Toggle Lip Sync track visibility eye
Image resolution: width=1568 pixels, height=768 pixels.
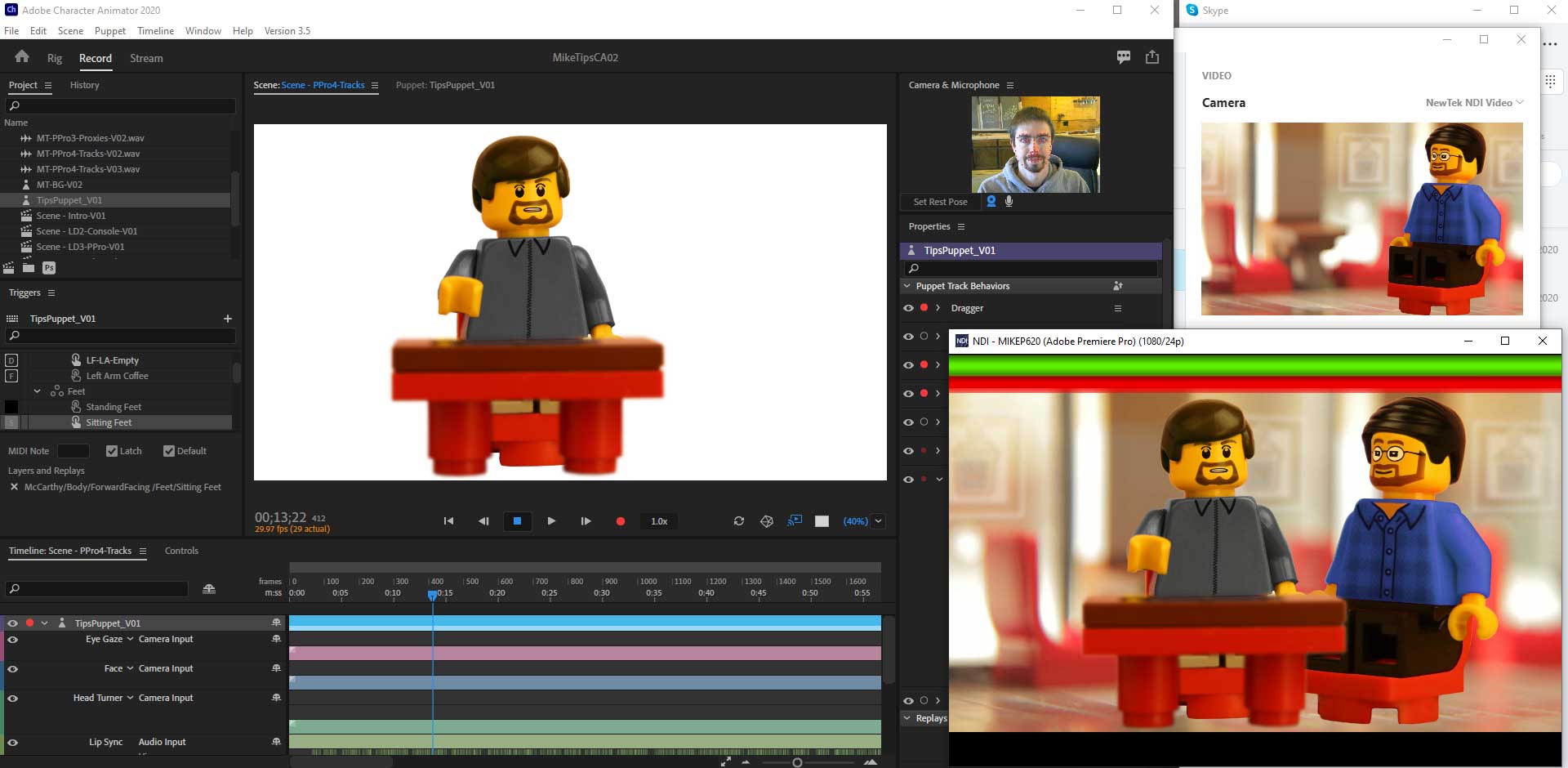click(x=12, y=742)
